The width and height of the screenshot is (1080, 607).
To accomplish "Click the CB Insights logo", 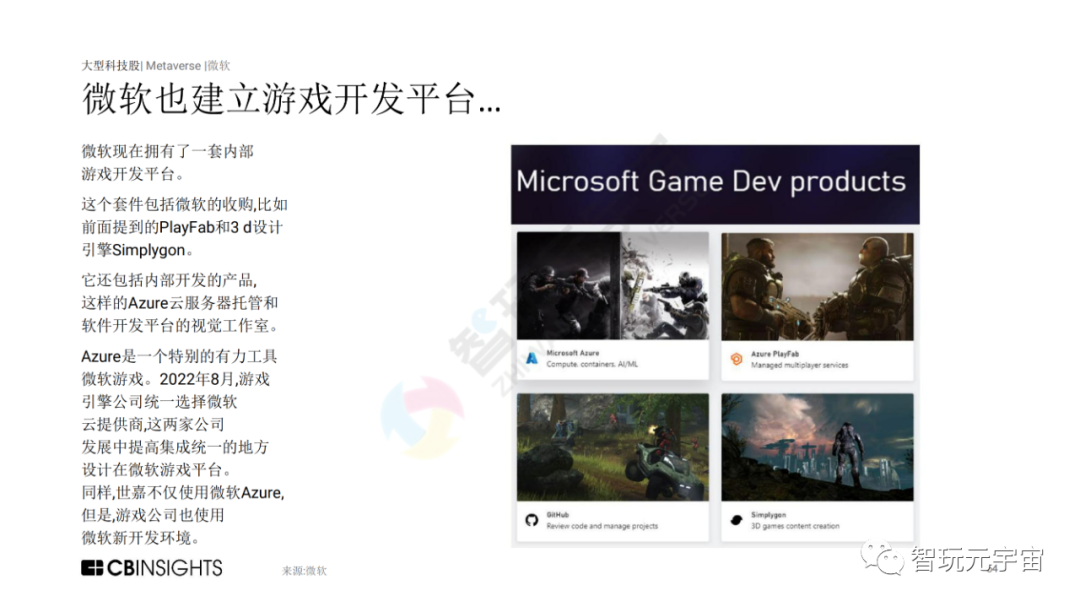I will tap(152, 568).
